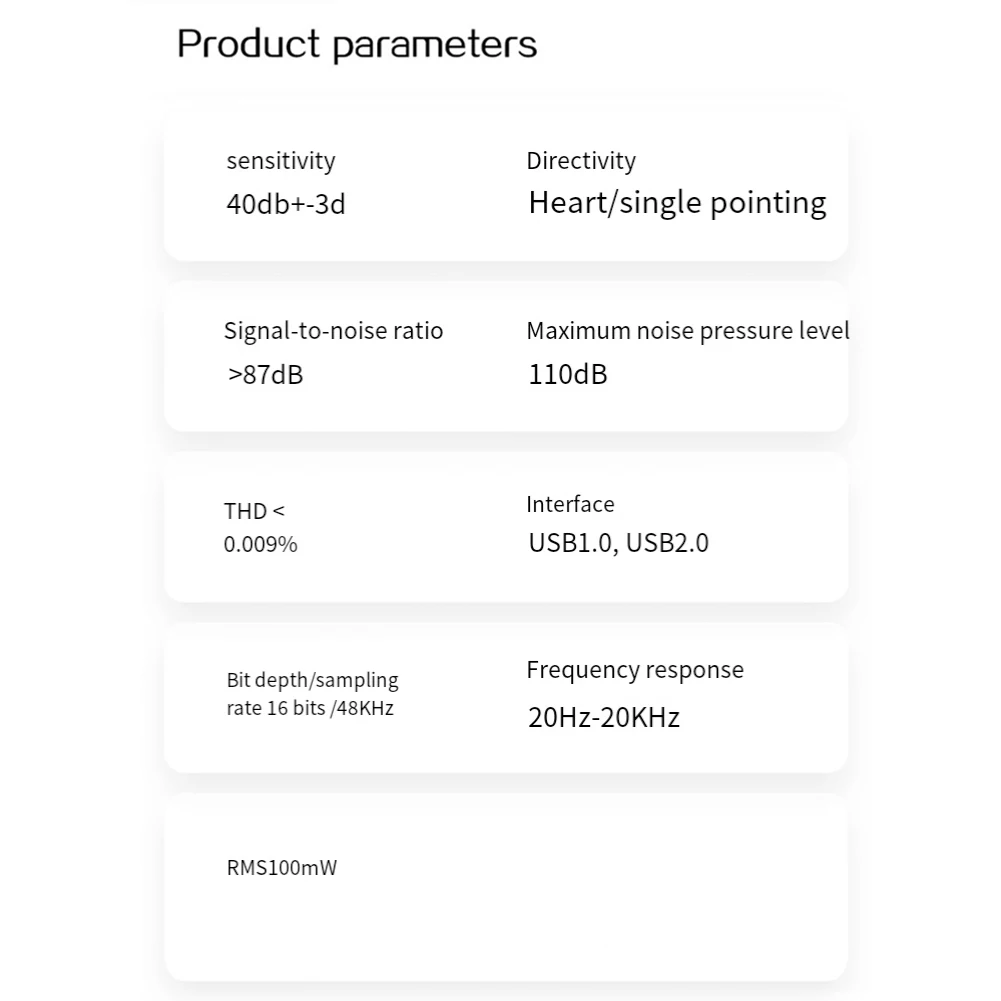Click the THD and Interface parameter card
The height and width of the screenshot is (1001, 1001).
click(506, 527)
